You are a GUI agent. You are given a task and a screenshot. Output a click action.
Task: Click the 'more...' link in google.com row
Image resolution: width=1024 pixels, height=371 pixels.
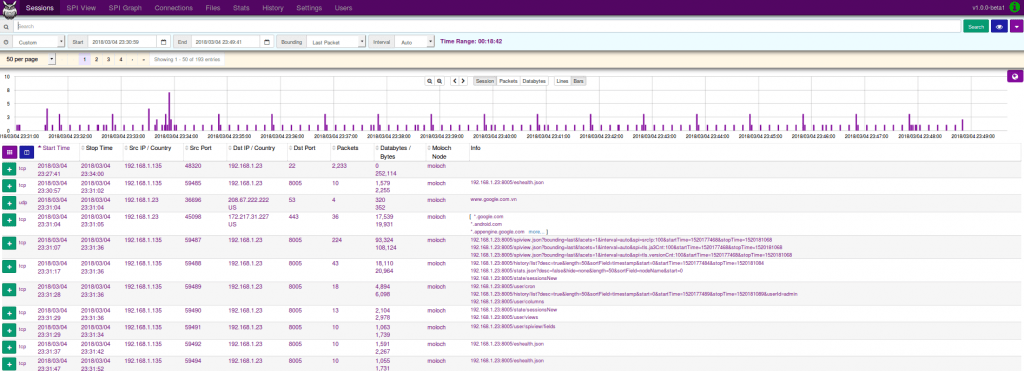point(536,232)
